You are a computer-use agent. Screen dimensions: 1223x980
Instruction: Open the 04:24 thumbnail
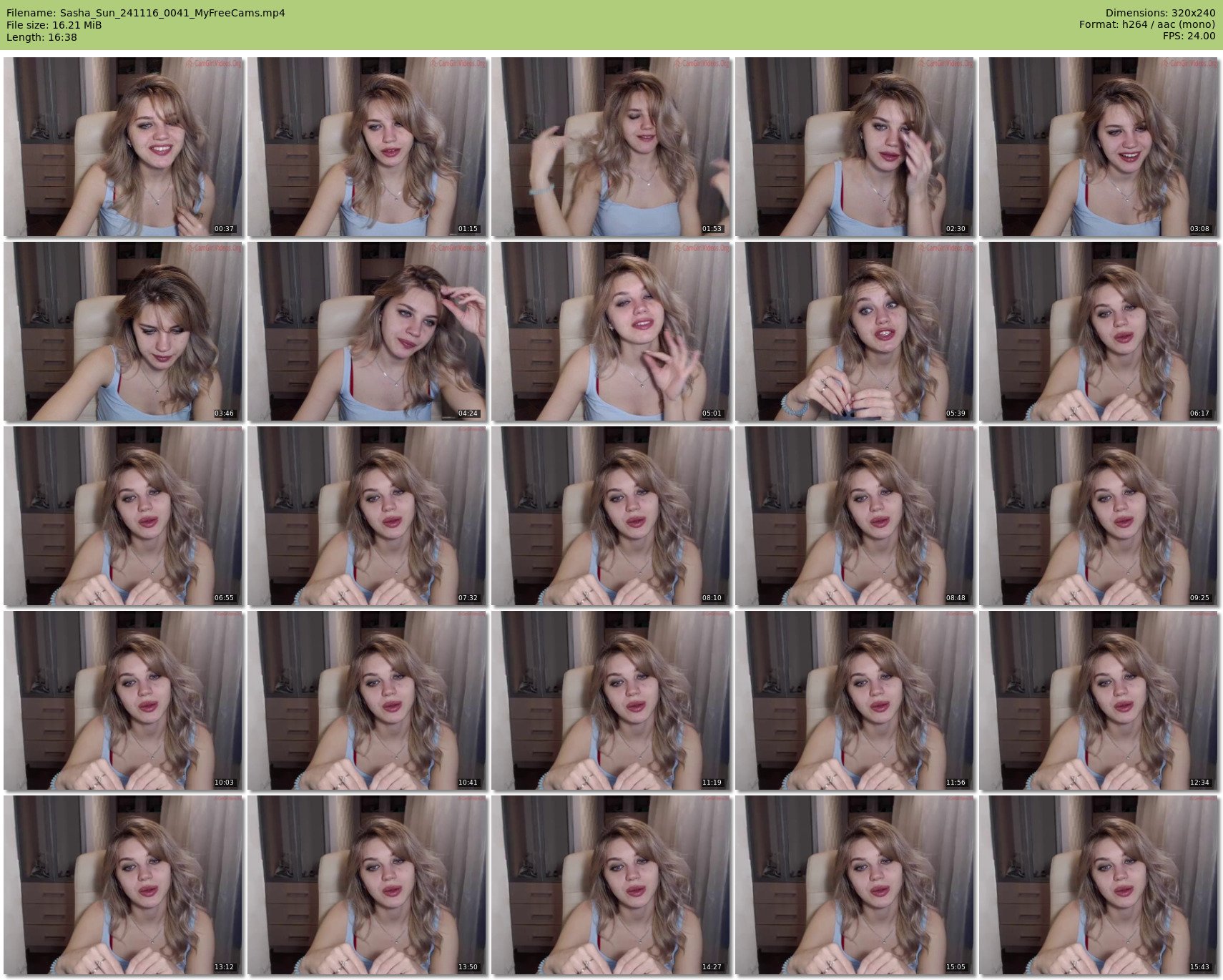[x=367, y=331]
